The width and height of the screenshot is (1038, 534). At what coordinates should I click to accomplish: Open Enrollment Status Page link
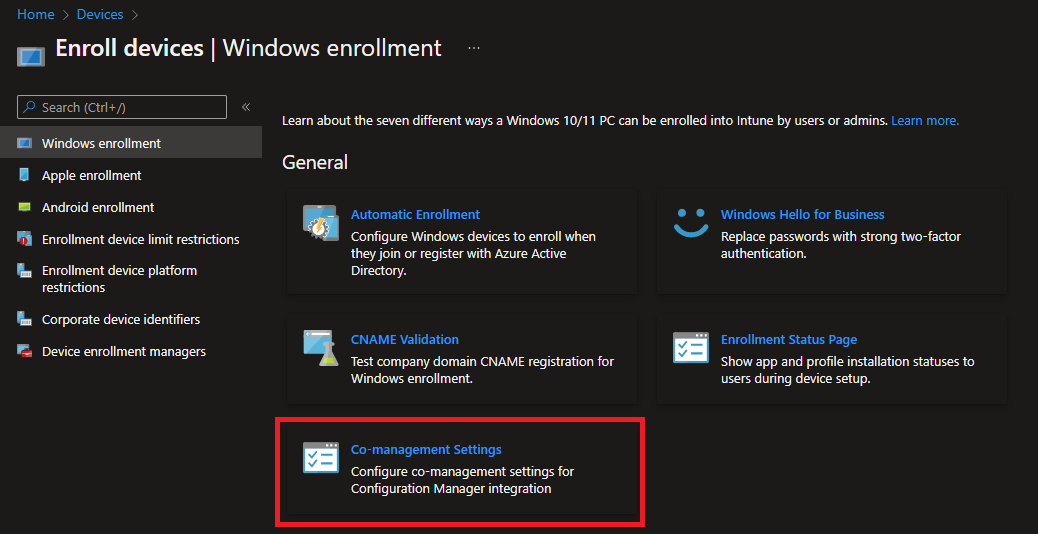(x=788, y=339)
